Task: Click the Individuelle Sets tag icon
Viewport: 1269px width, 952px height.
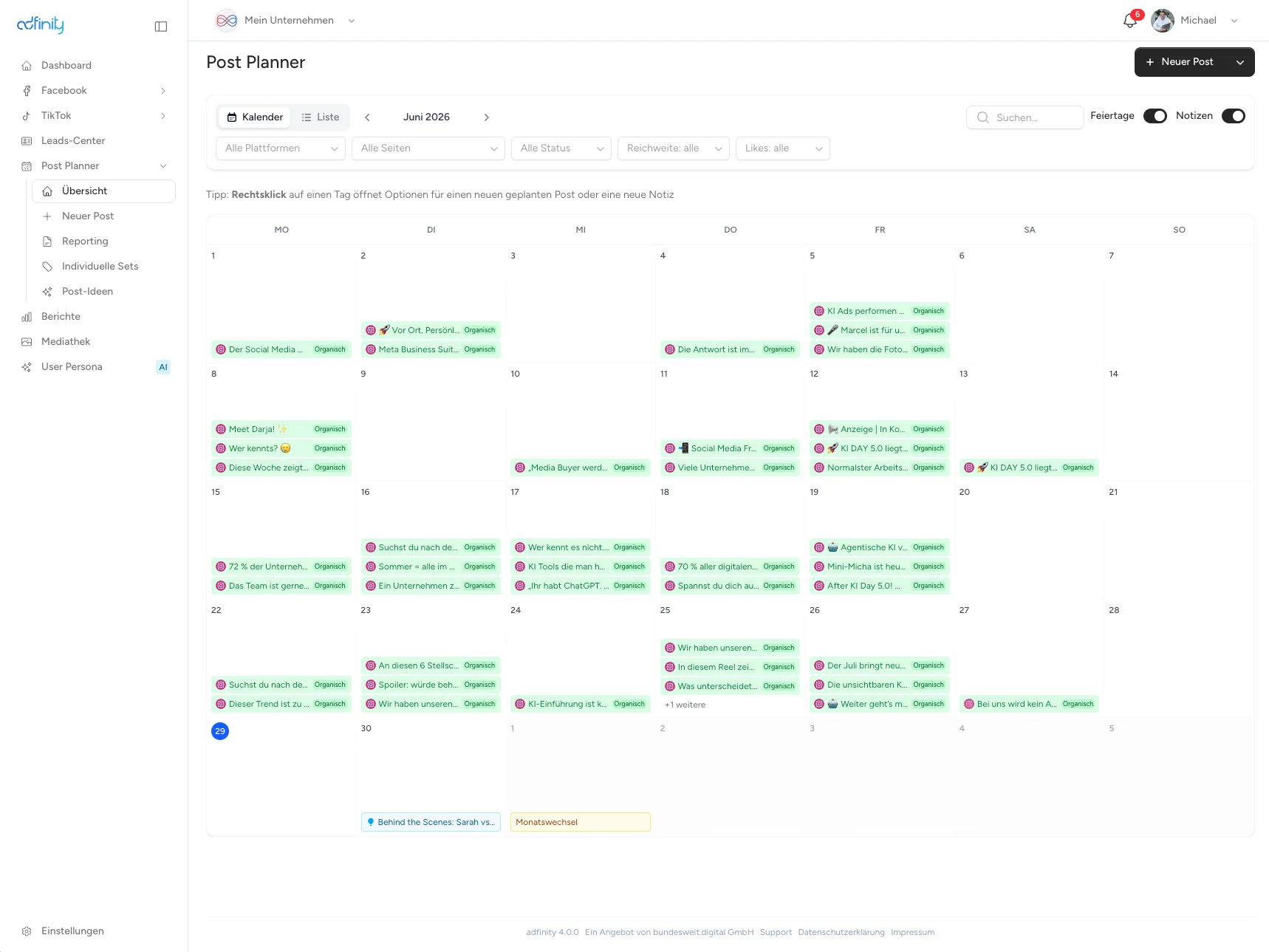Action: [47, 267]
